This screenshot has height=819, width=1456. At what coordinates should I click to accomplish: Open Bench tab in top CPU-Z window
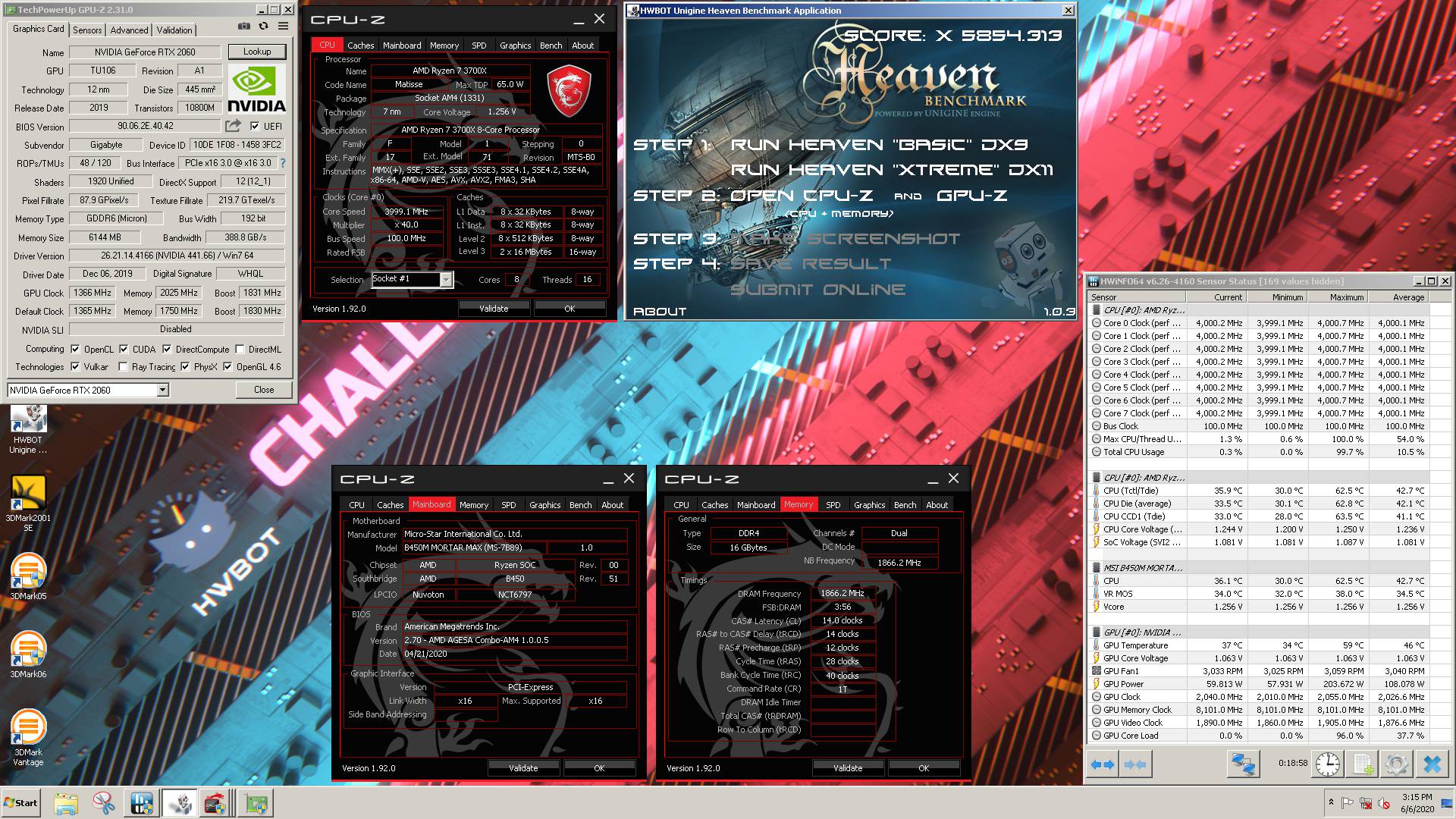pyautogui.click(x=551, y=45)
